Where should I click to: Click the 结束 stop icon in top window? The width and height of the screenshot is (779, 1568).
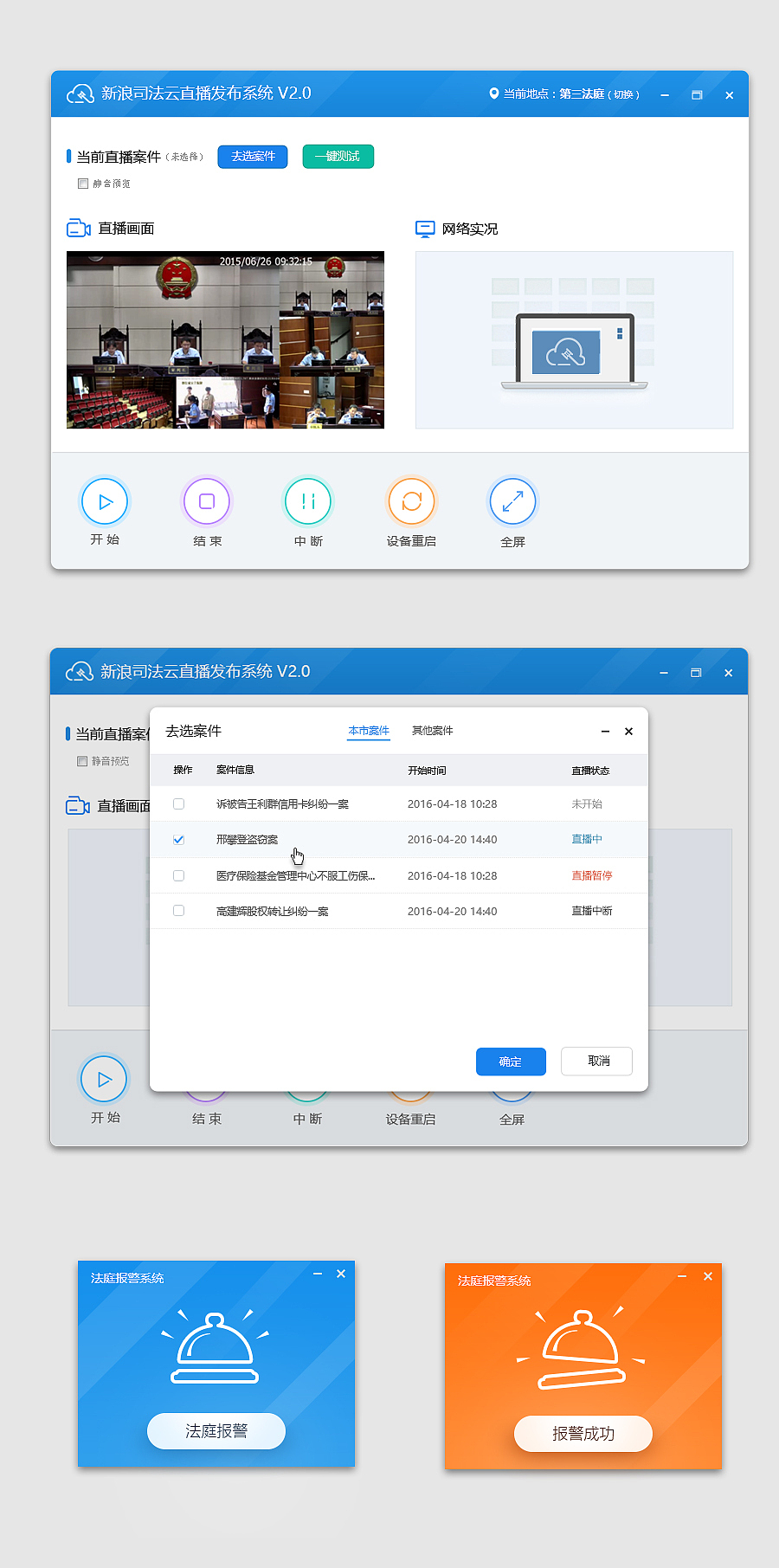(207, 501)
